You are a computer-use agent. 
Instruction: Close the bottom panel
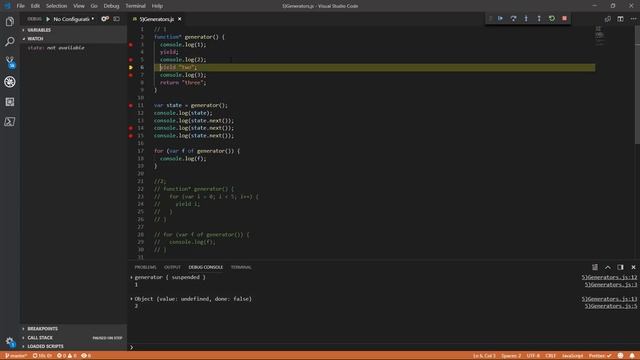pyautogui.click(x=633, y=267)
